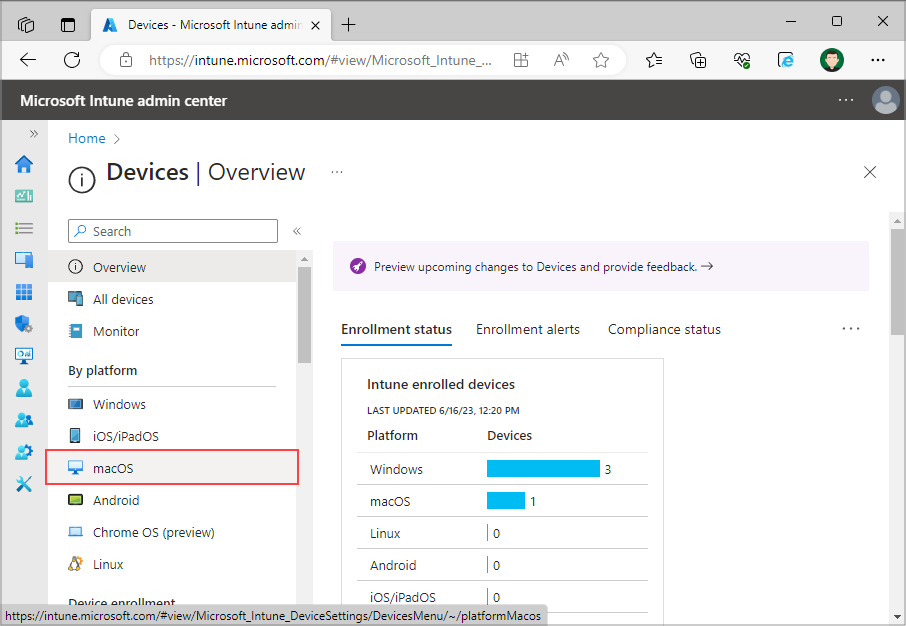Close the Devices Intune browser tab
The height and width of the screenshot is (626, 906).
click(x=315, y=25)
